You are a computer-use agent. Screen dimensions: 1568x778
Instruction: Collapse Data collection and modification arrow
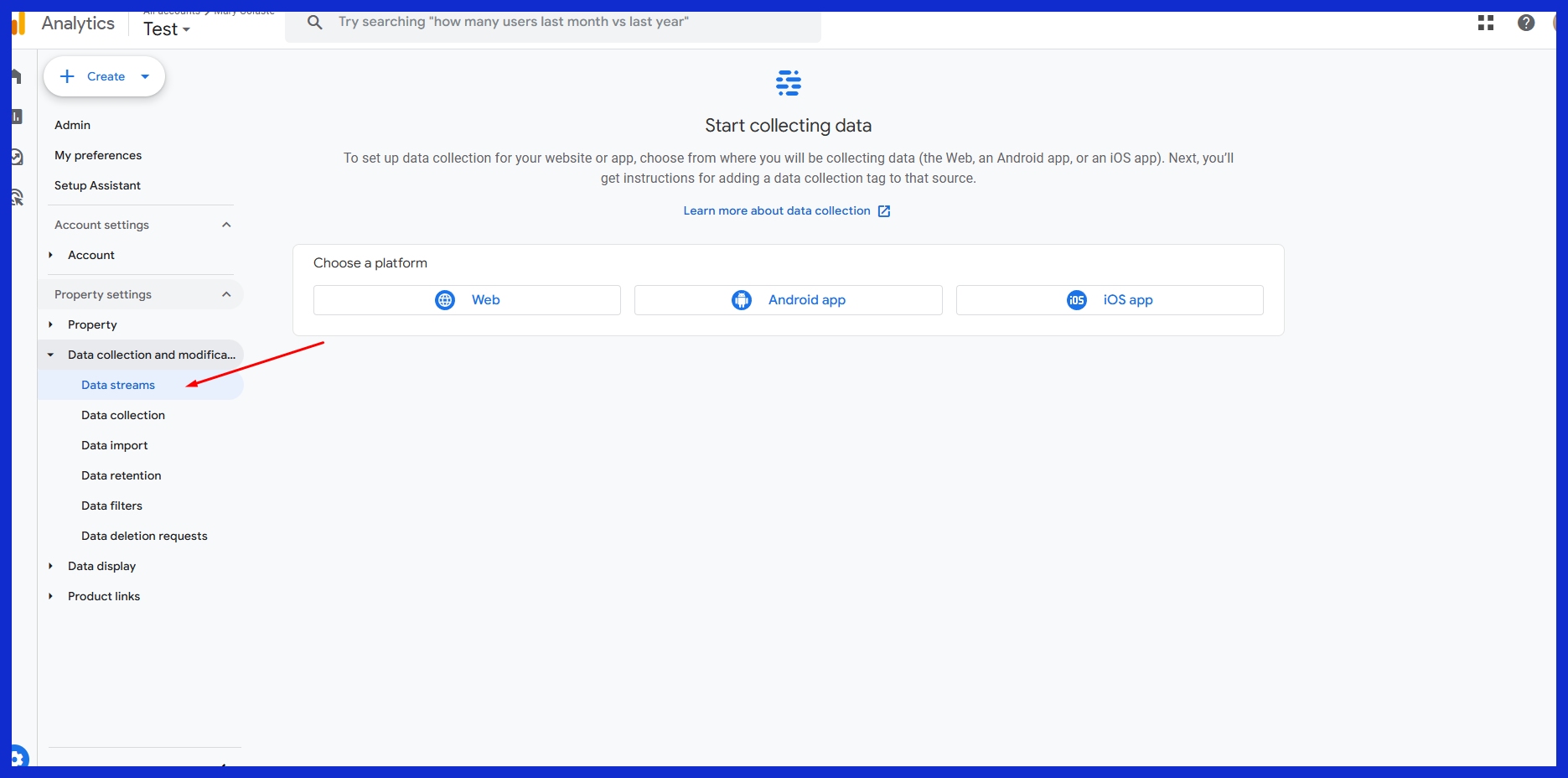[50, 355]
